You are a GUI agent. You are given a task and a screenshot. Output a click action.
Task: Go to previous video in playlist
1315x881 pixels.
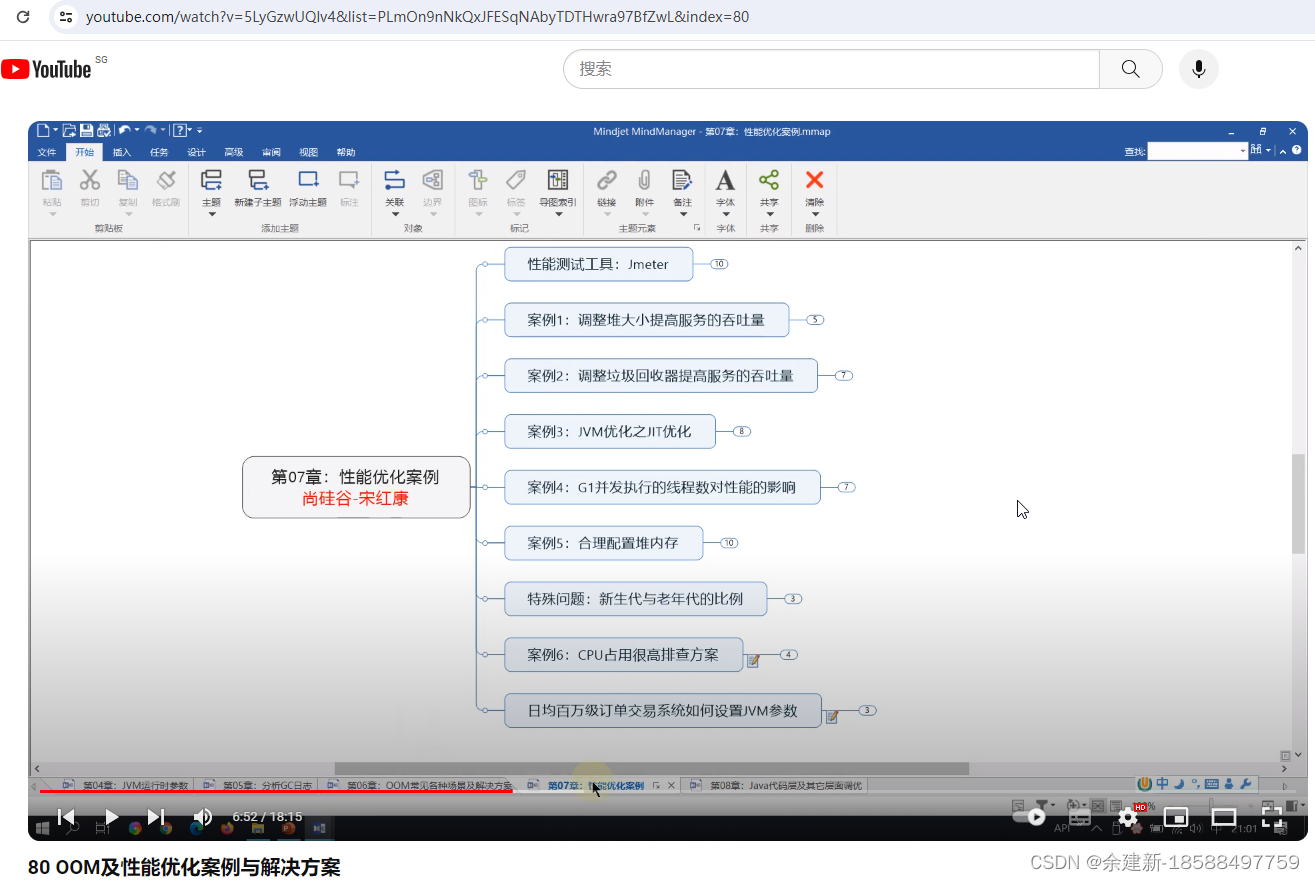click(66, 817)
